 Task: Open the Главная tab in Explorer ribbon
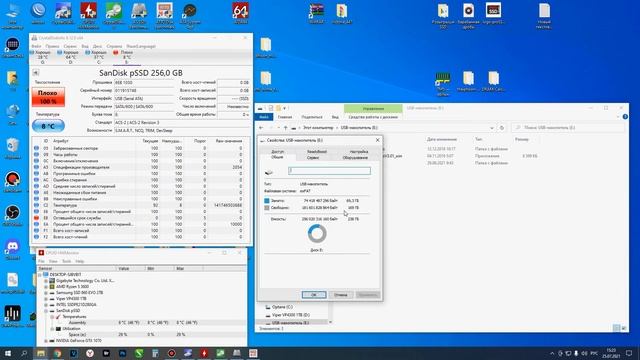coord(285,117)
